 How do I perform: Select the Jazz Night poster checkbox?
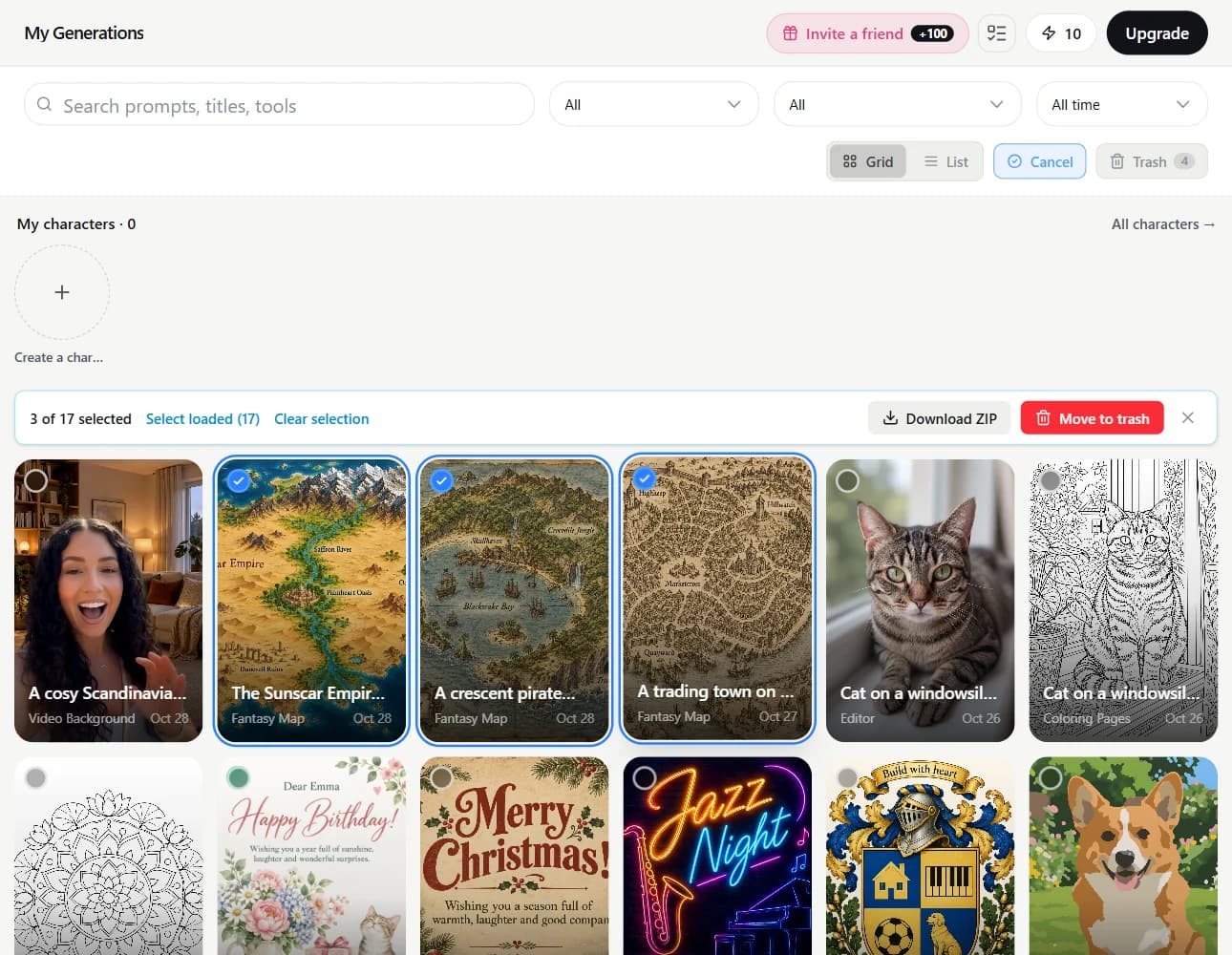(x=645, y=777)
